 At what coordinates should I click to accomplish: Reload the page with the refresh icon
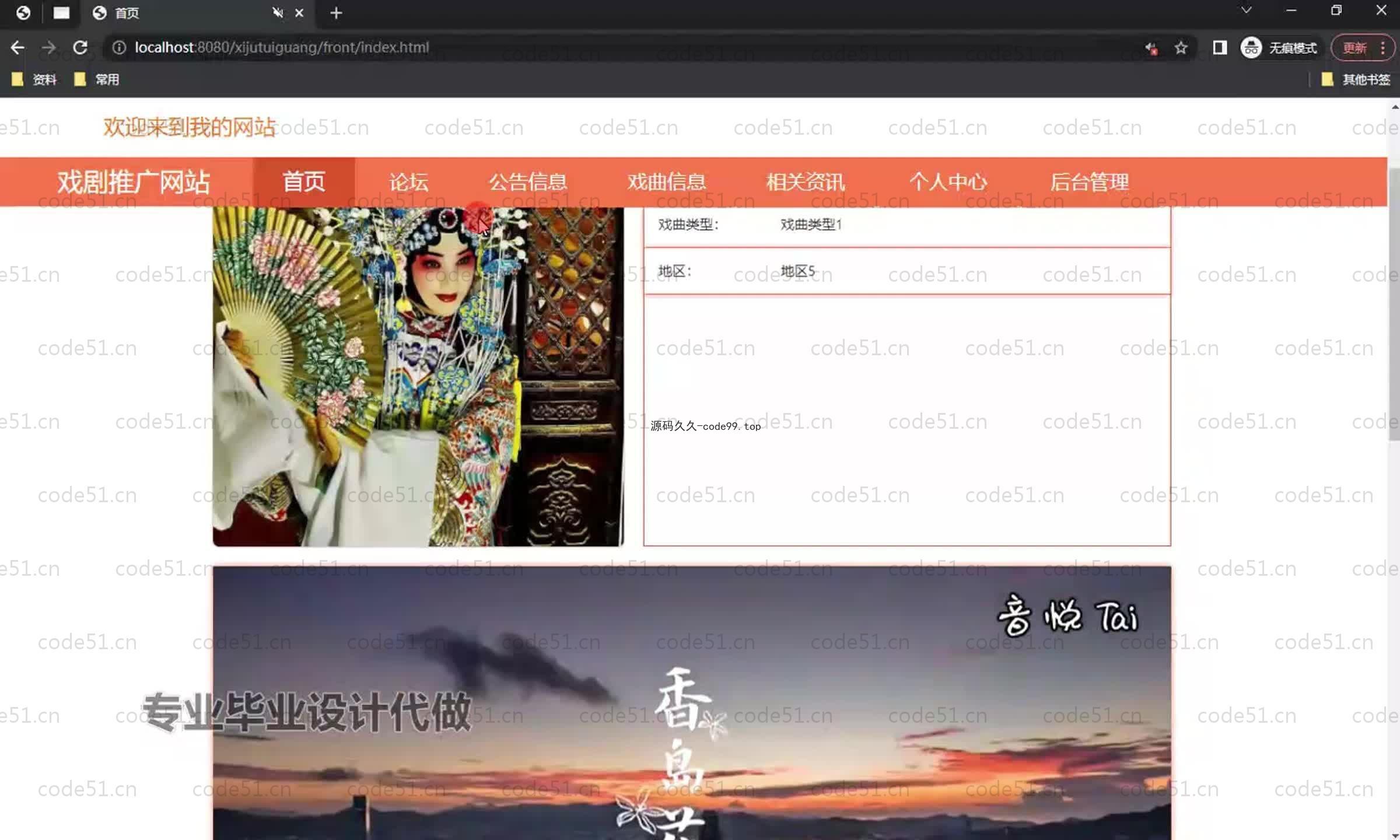[80, 47]
